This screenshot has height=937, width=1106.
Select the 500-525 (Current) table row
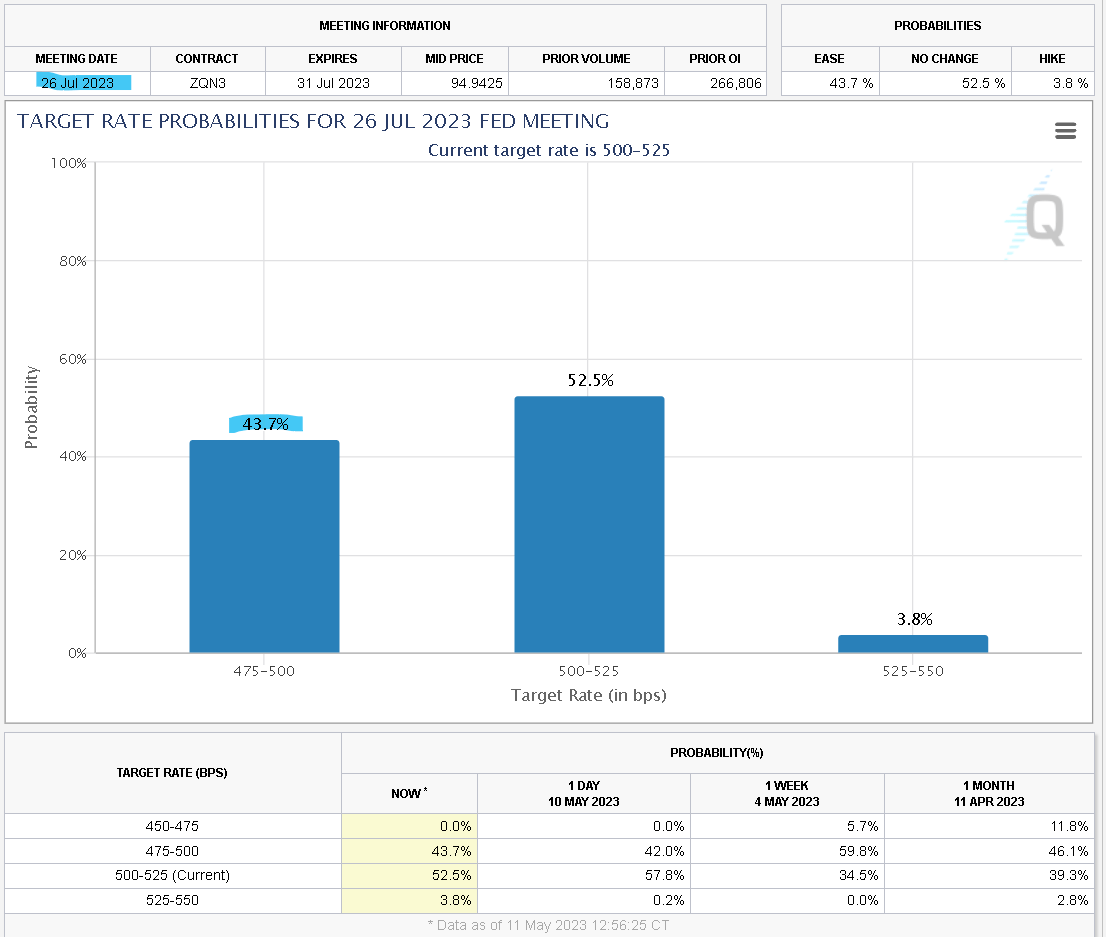coord(549,876)
